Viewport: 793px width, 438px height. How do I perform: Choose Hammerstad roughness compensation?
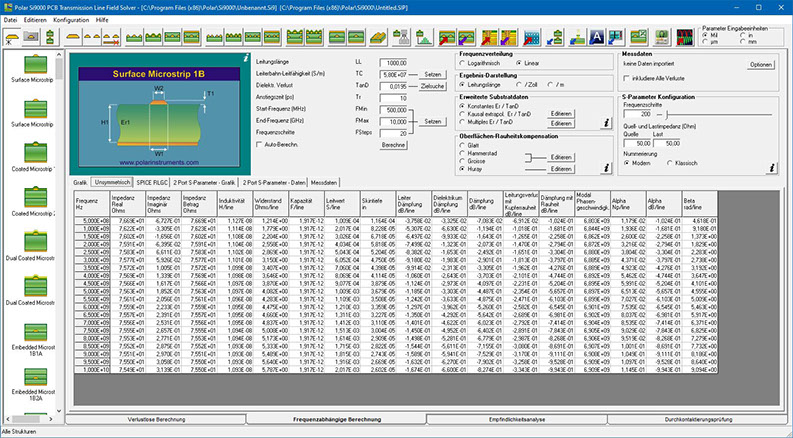(463, 152)
